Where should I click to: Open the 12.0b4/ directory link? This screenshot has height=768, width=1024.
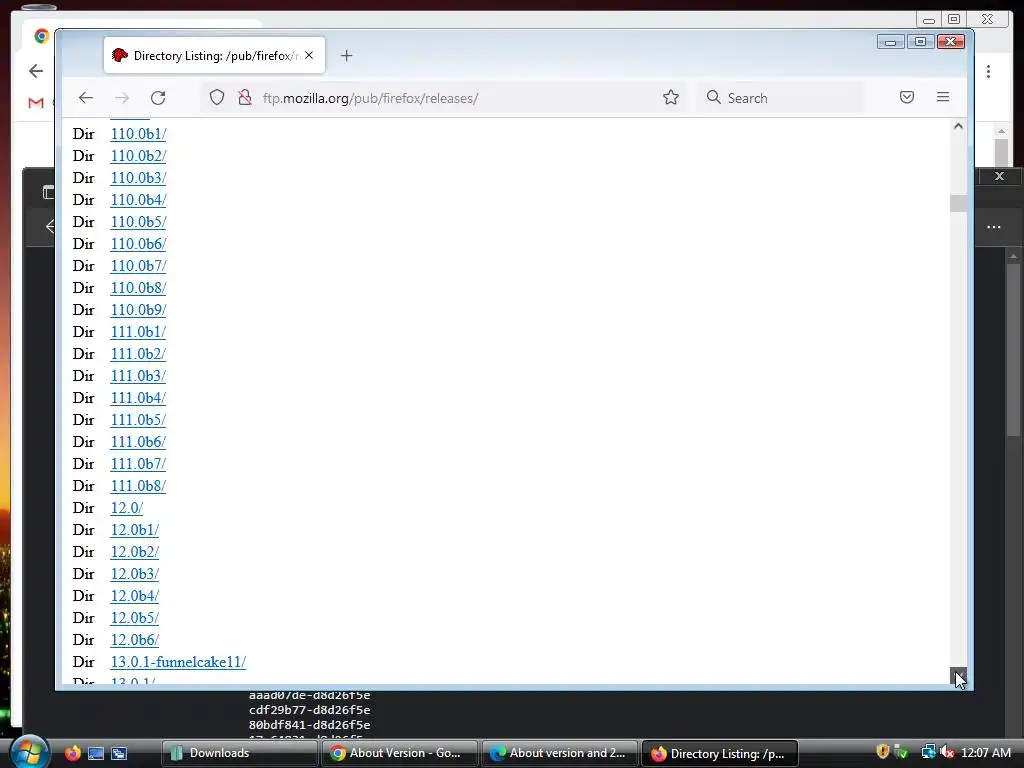click(135, 596)
